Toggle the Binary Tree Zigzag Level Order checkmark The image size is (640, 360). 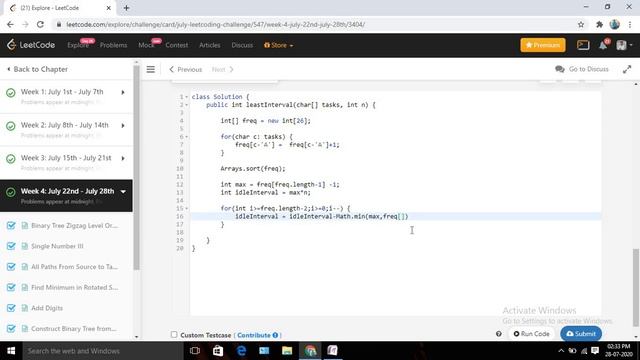11,225
